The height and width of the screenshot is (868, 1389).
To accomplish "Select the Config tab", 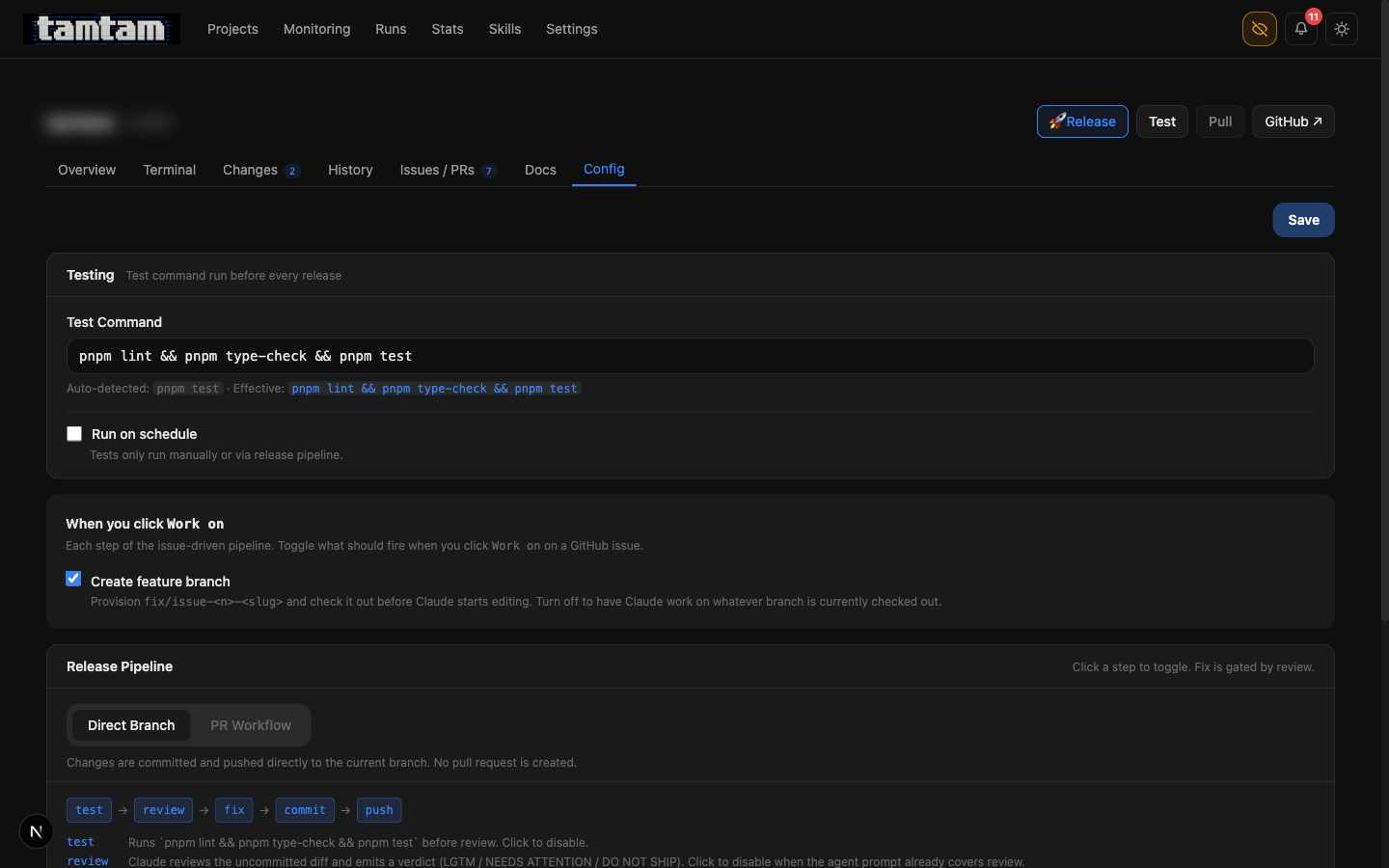I will (x=604, y=169).
